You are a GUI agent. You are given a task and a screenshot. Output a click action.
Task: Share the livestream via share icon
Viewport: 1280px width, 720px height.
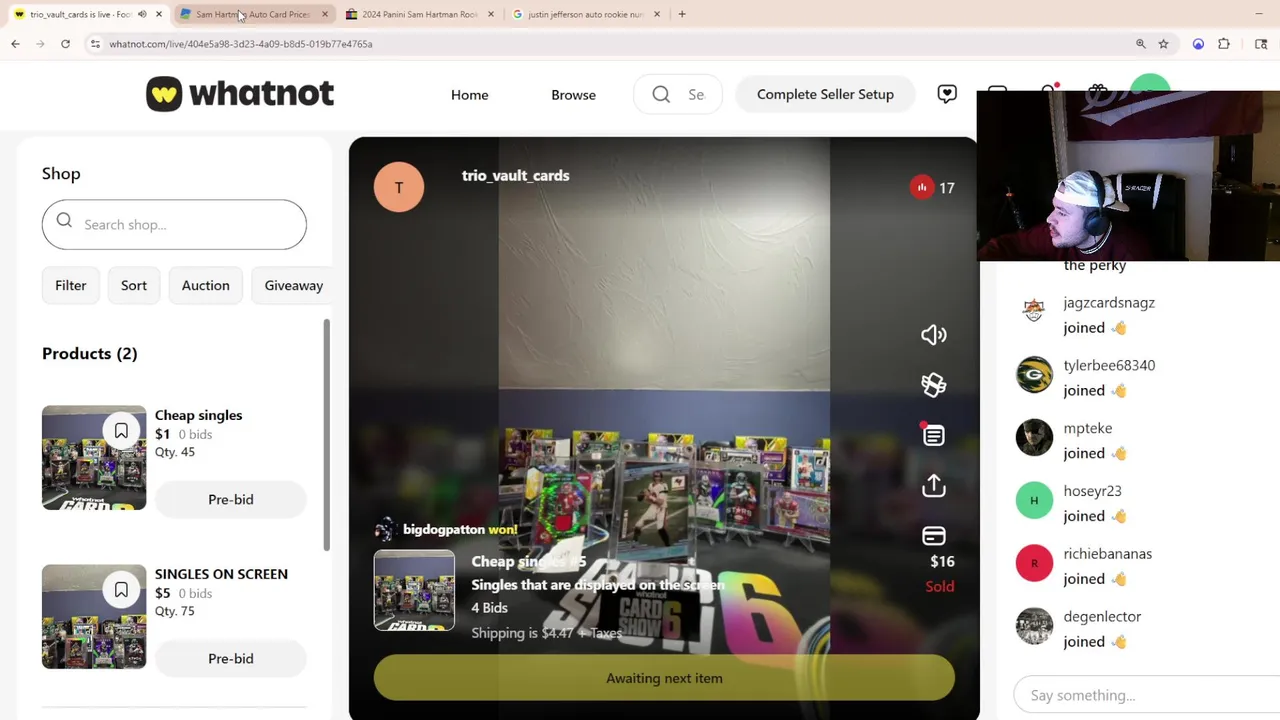pyautogui.click(x=933, y=485)
